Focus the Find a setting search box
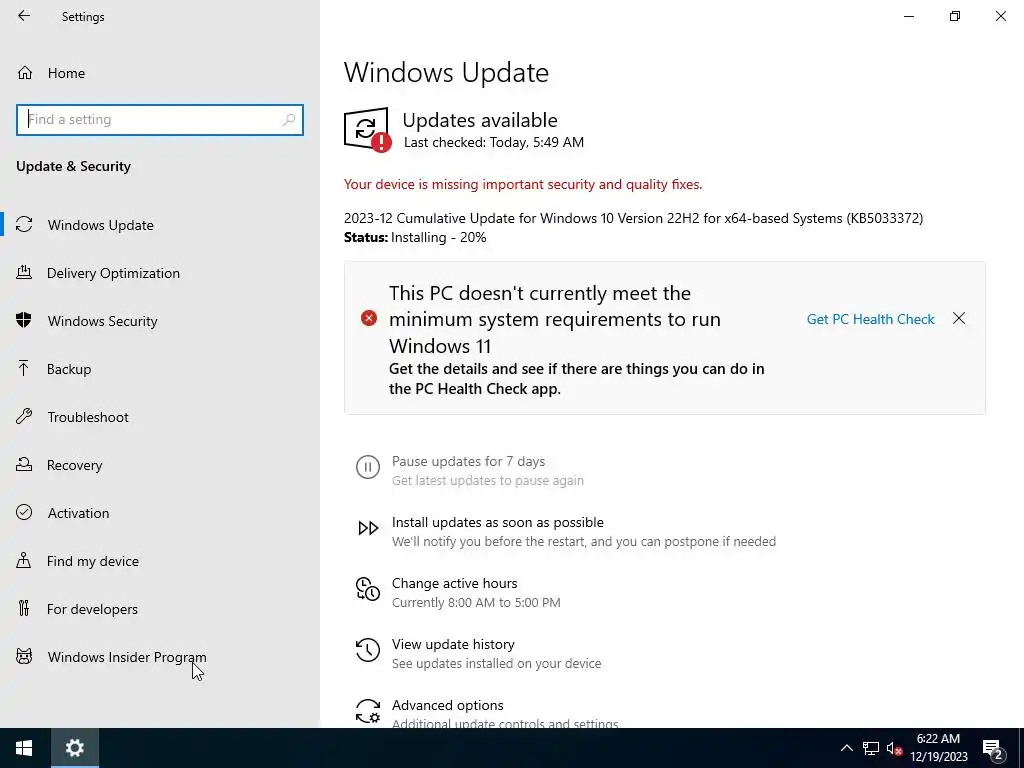The width and height of the screenshot is (1024, 768). tap(160, 120)
